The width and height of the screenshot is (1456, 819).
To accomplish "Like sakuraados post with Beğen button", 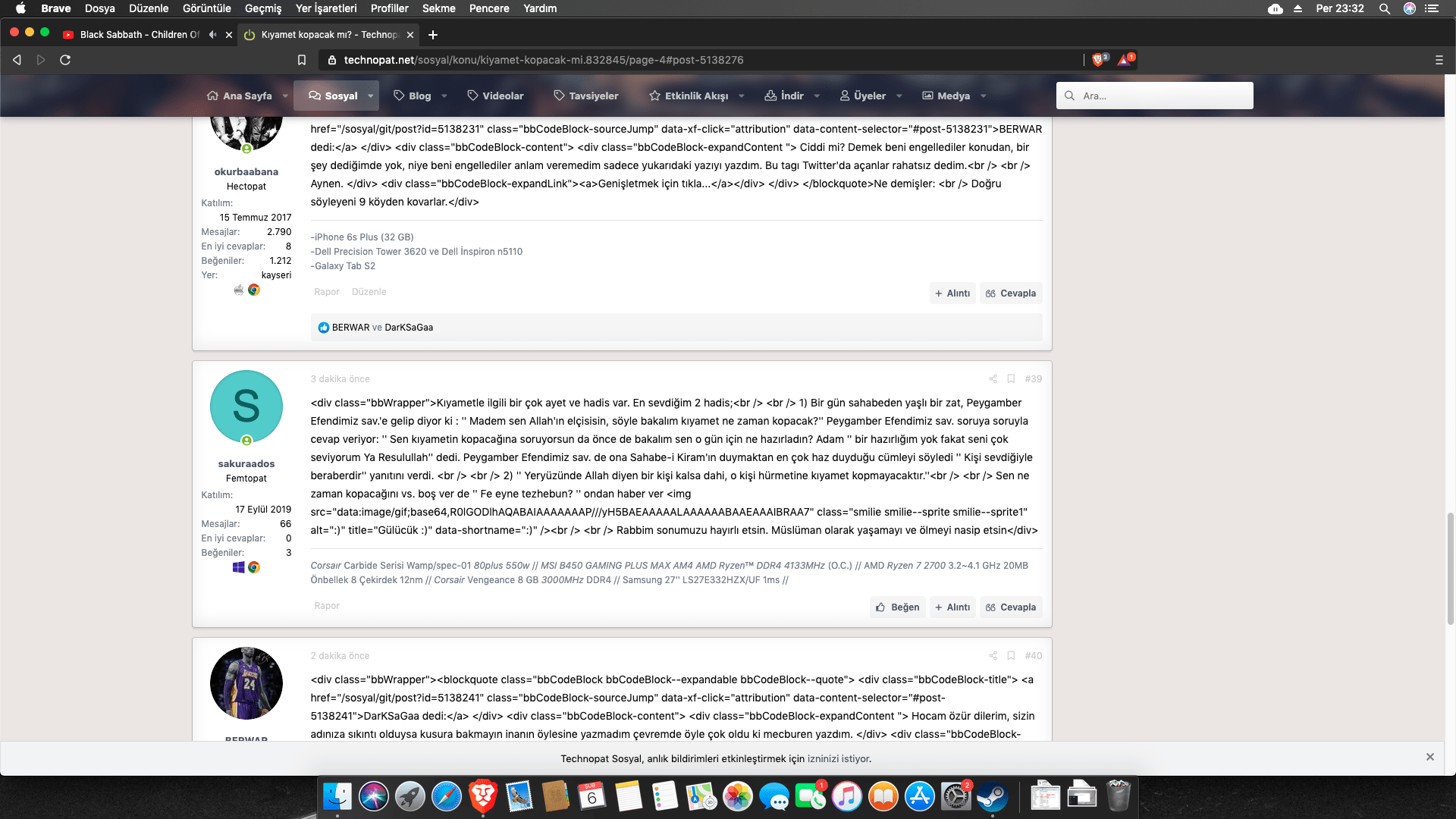I will (x=897, y=607).
